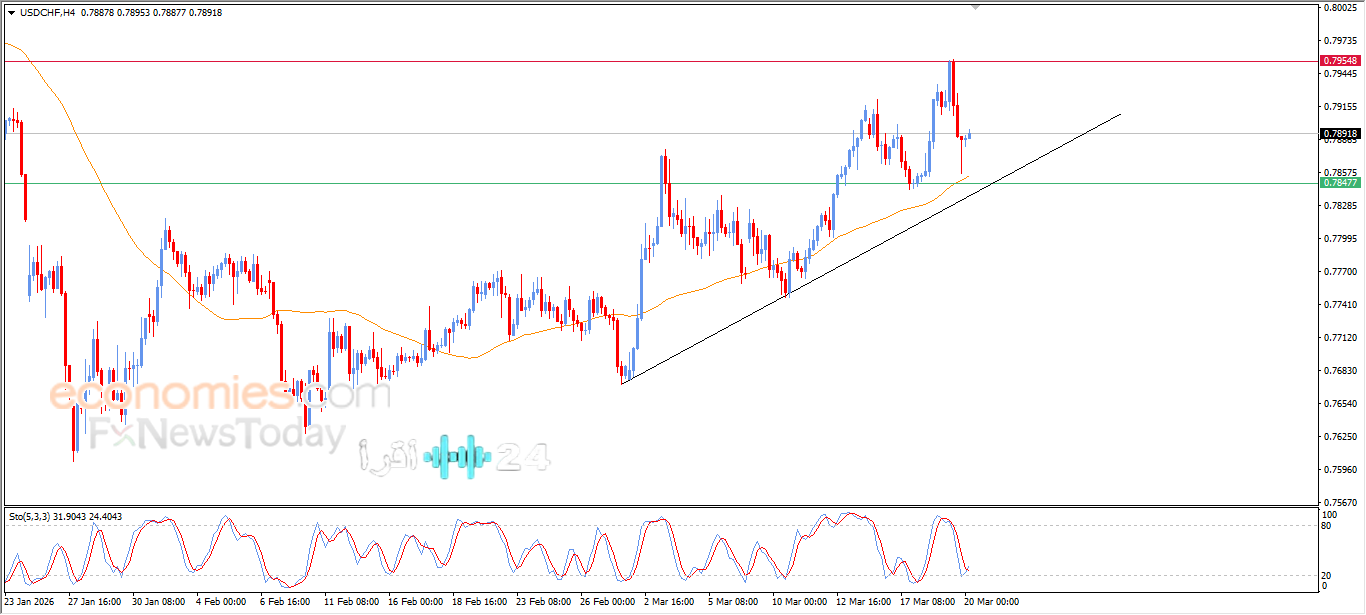Screen dimensions: 1366x615
Task: Click the 2 Mar 16:00 time label
Action: pos(670,603)
